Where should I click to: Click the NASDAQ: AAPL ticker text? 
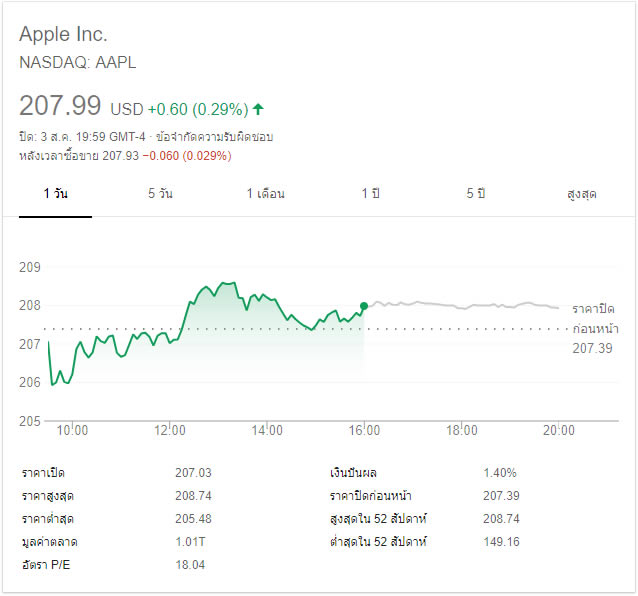(78, 62)
